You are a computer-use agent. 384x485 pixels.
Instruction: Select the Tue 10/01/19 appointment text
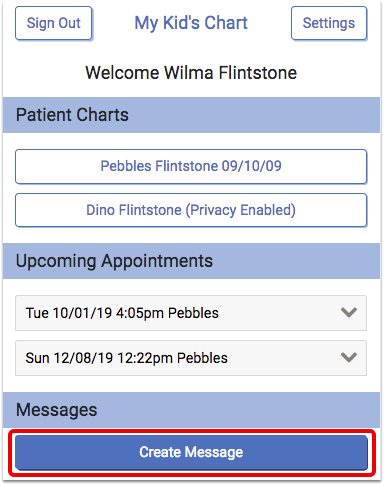pyautogui.click(x=122, y=313)
